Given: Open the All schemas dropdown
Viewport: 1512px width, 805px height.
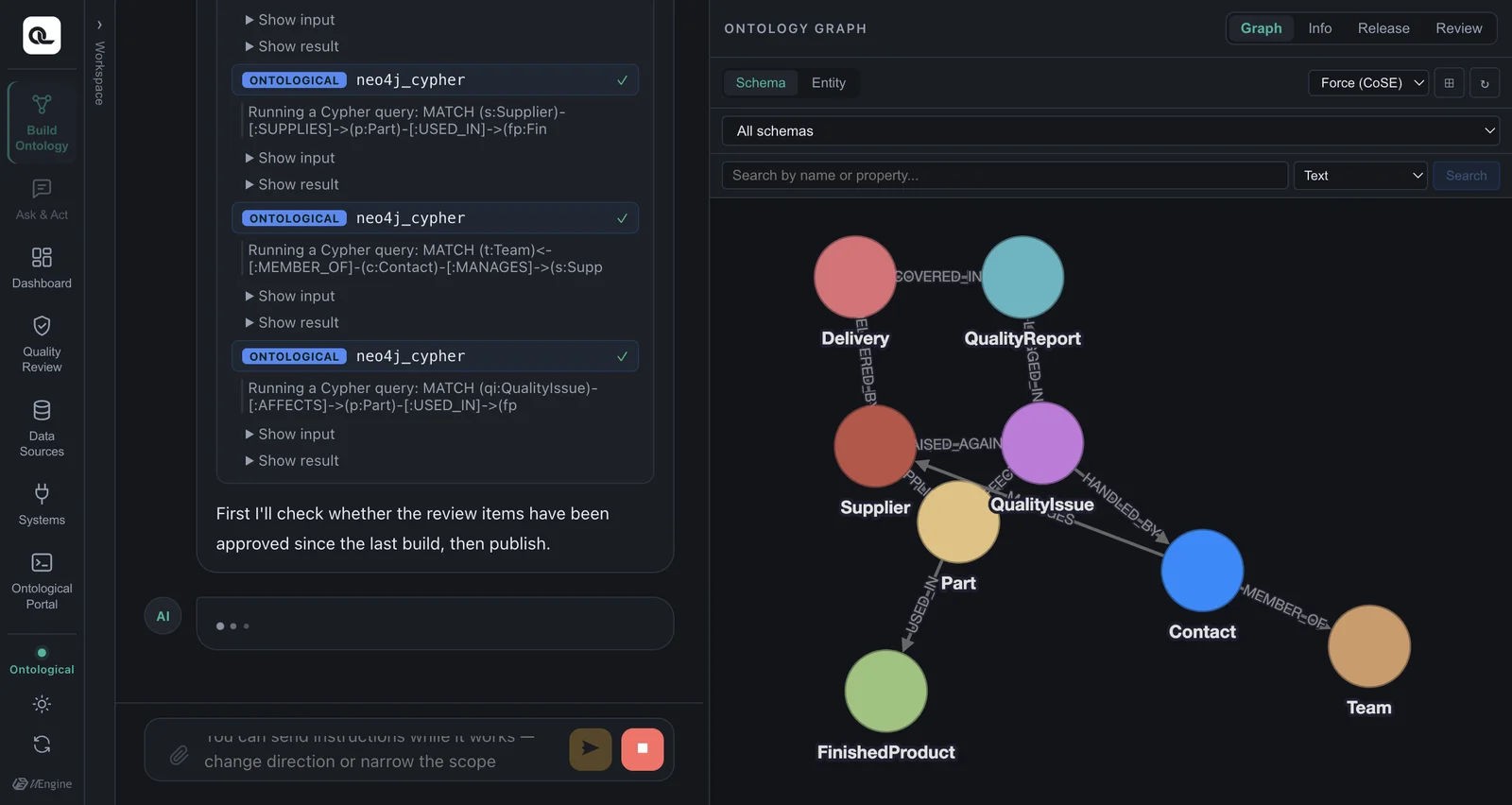Looking at the screenshot, I should pyautogui.click(x=1111, y=130).
